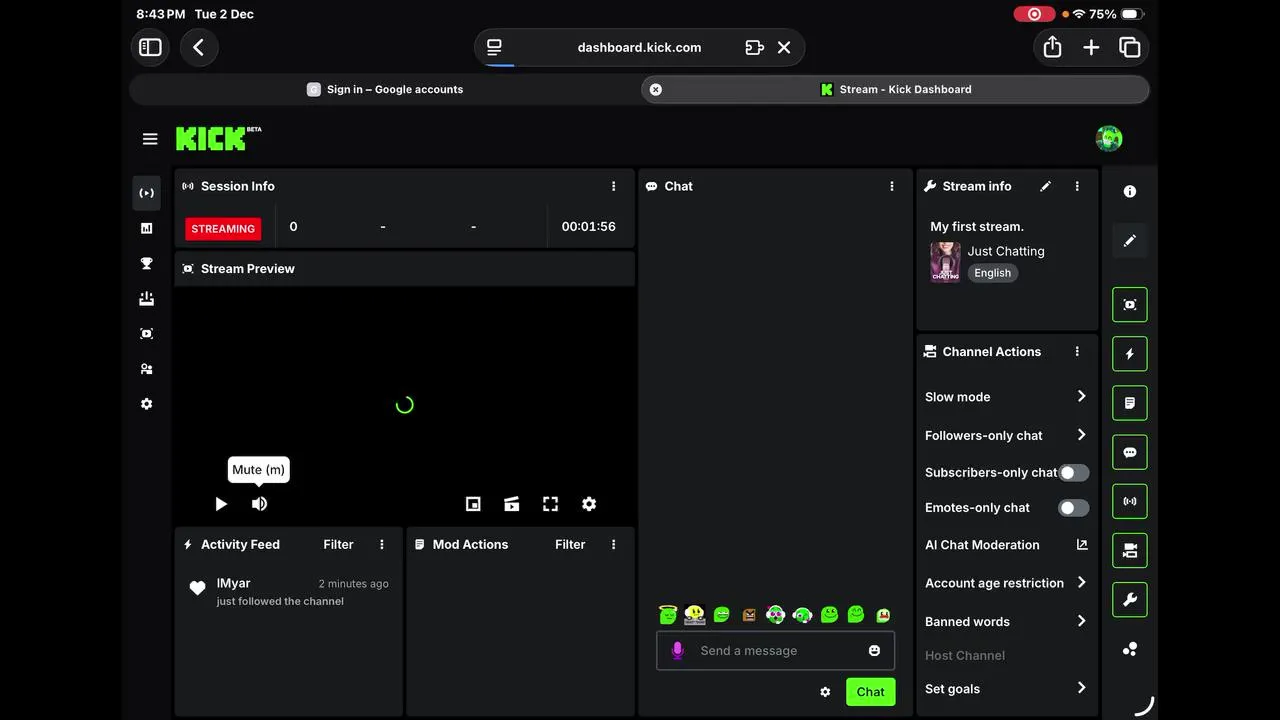This screenshot has height=720, width=1280.
Task: Edit Stream info with pencil icon
Action: coord(1045,186)
